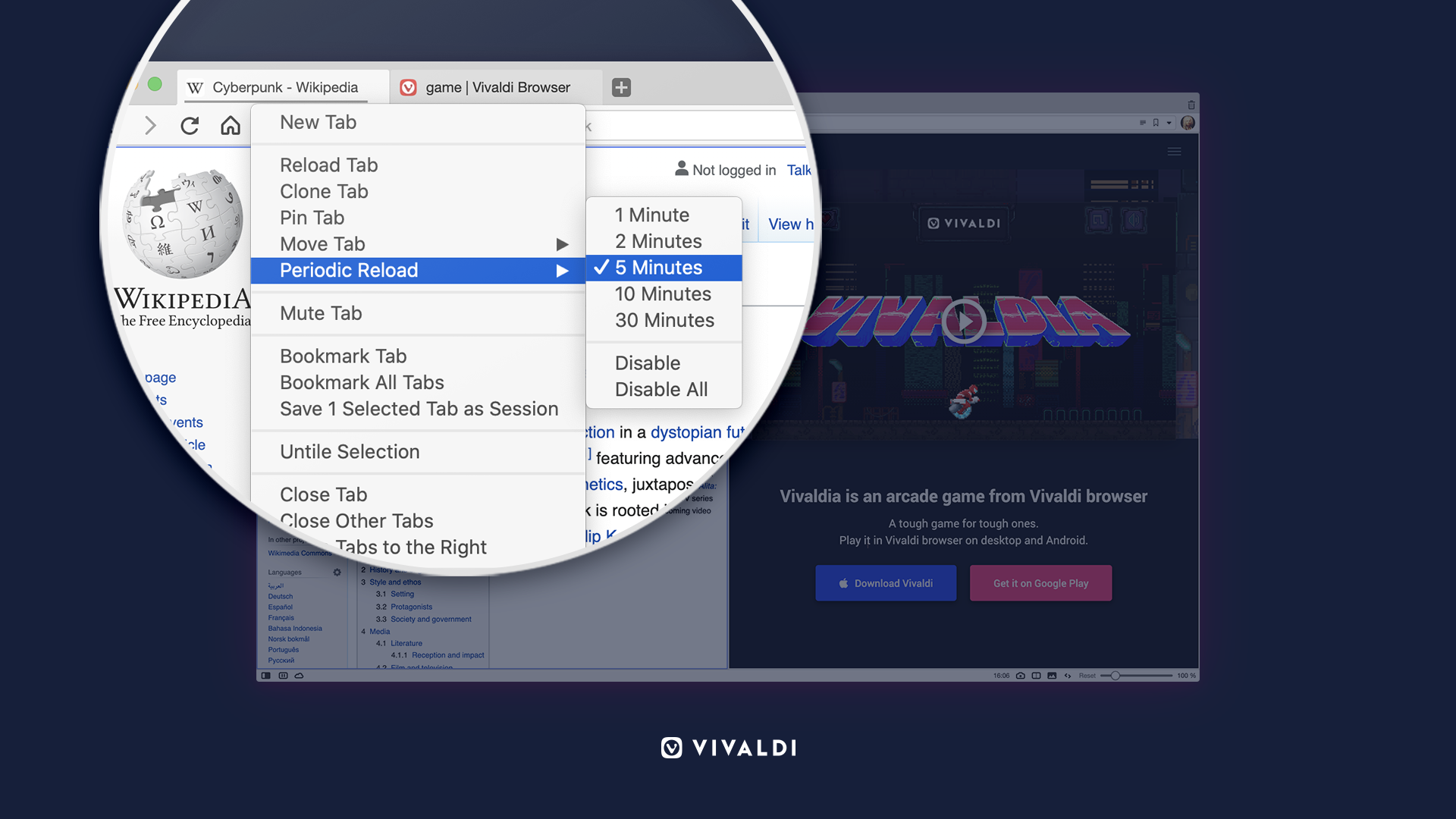Click Download Vivaldi button
The height and width of the screenshot is (819, 1456).
click(x=886, y=583)
